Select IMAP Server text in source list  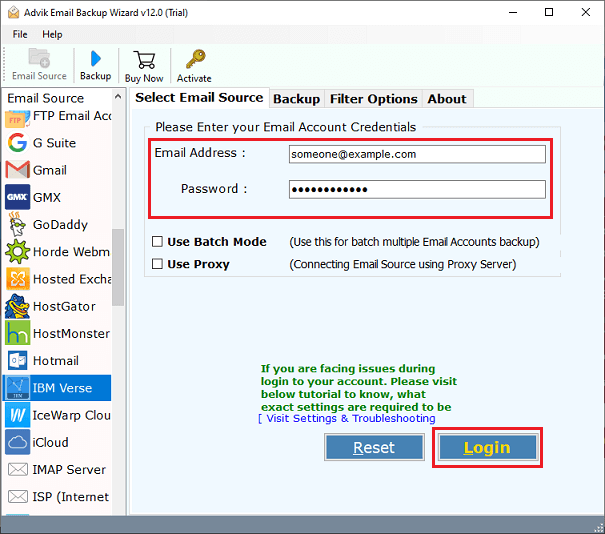(x=69, y=470)
